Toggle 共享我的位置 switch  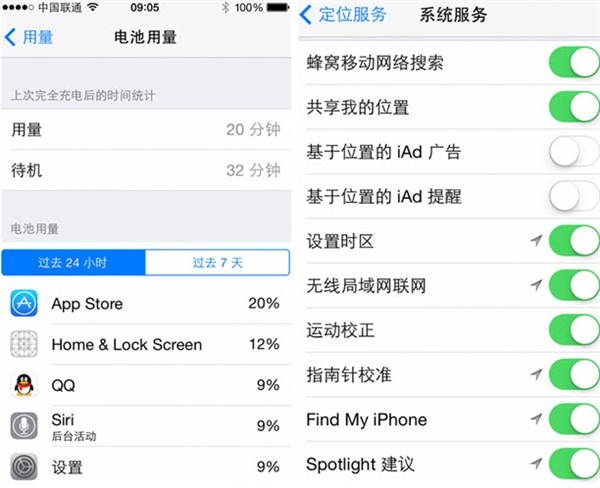coord(574,107)
